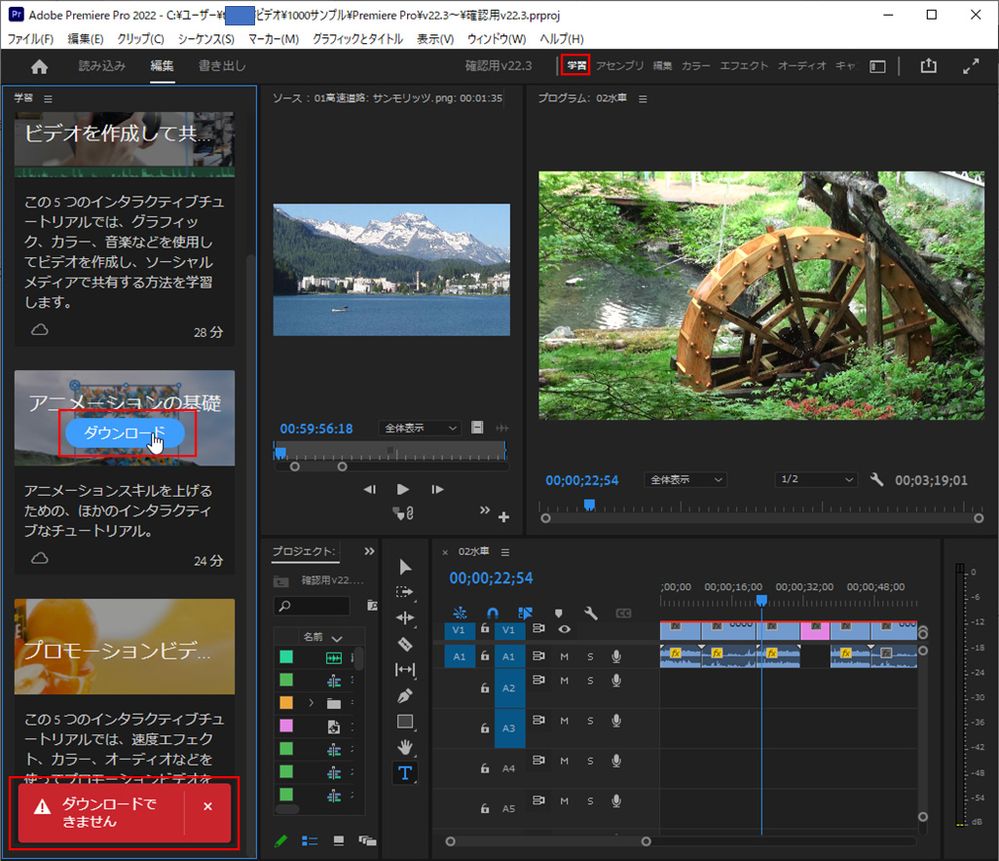
Task: Open the Program monitor 全体表示 zoom dropdown
Action: click(685, 479)
